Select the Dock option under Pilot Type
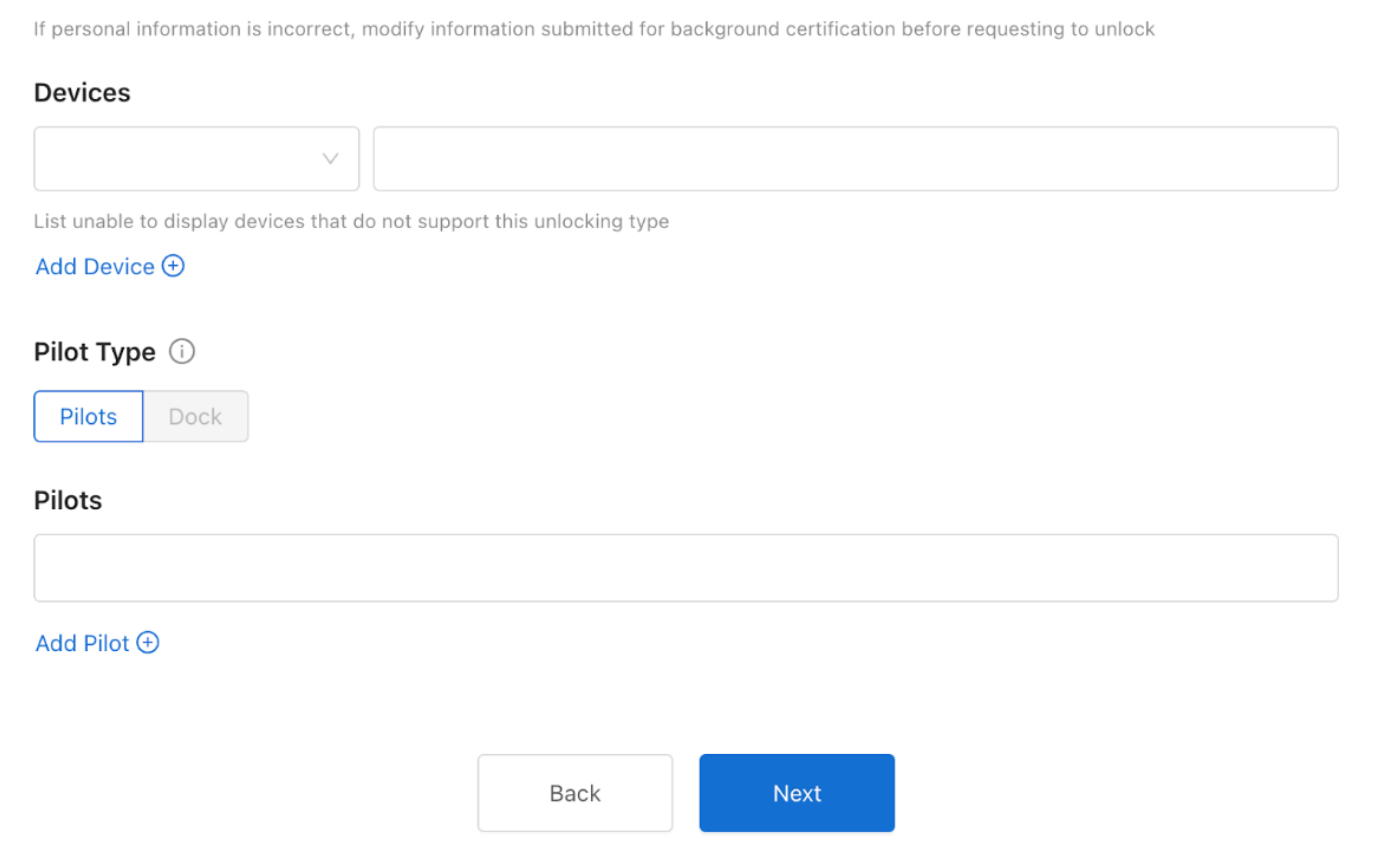Screen dimensions: 1384x865 click(195, 417)
